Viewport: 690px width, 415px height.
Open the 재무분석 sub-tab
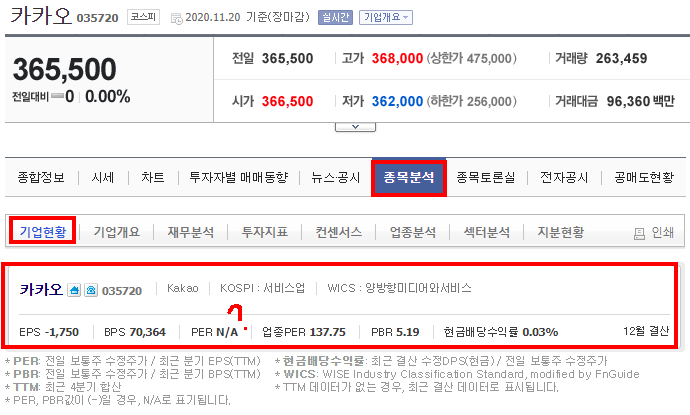[191, 231]
